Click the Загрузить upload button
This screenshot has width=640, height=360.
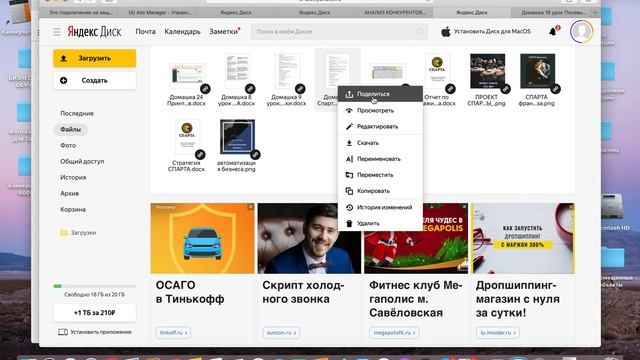95,58
